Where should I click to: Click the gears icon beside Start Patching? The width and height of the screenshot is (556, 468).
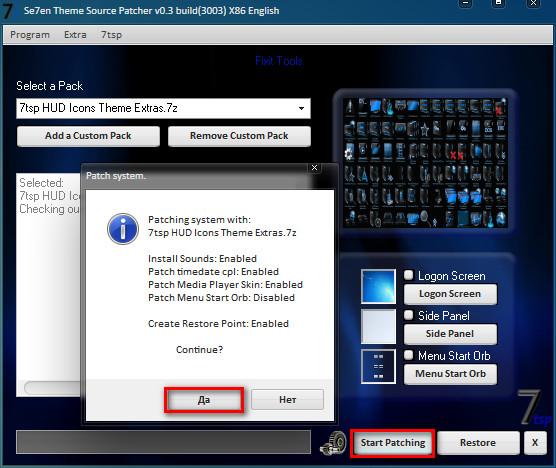click(x=333, y=443)
